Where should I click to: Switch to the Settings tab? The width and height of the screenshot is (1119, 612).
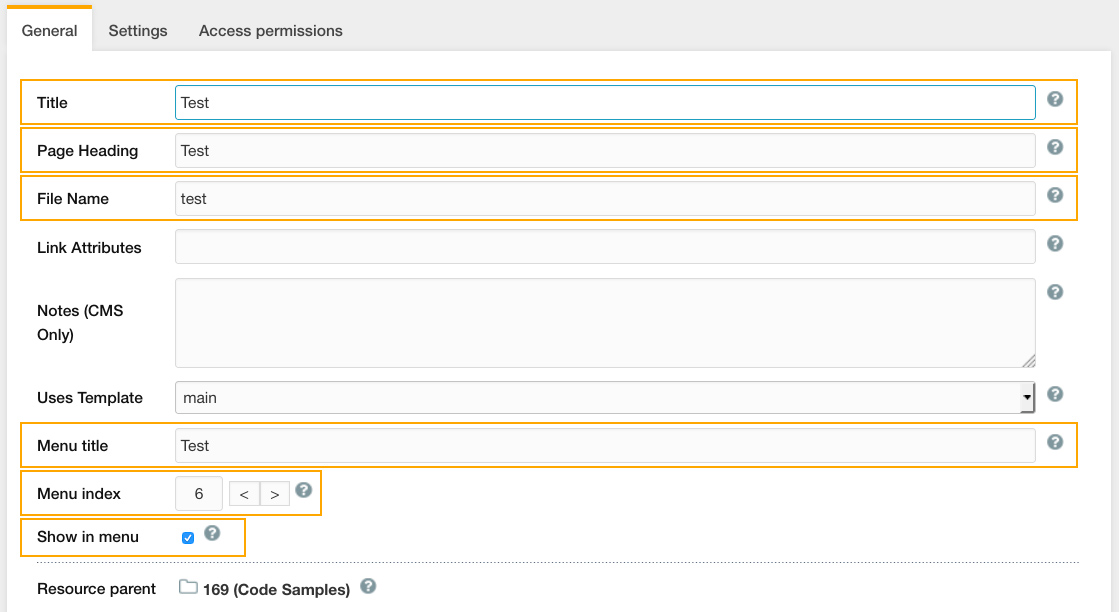[x=138, y=31]
